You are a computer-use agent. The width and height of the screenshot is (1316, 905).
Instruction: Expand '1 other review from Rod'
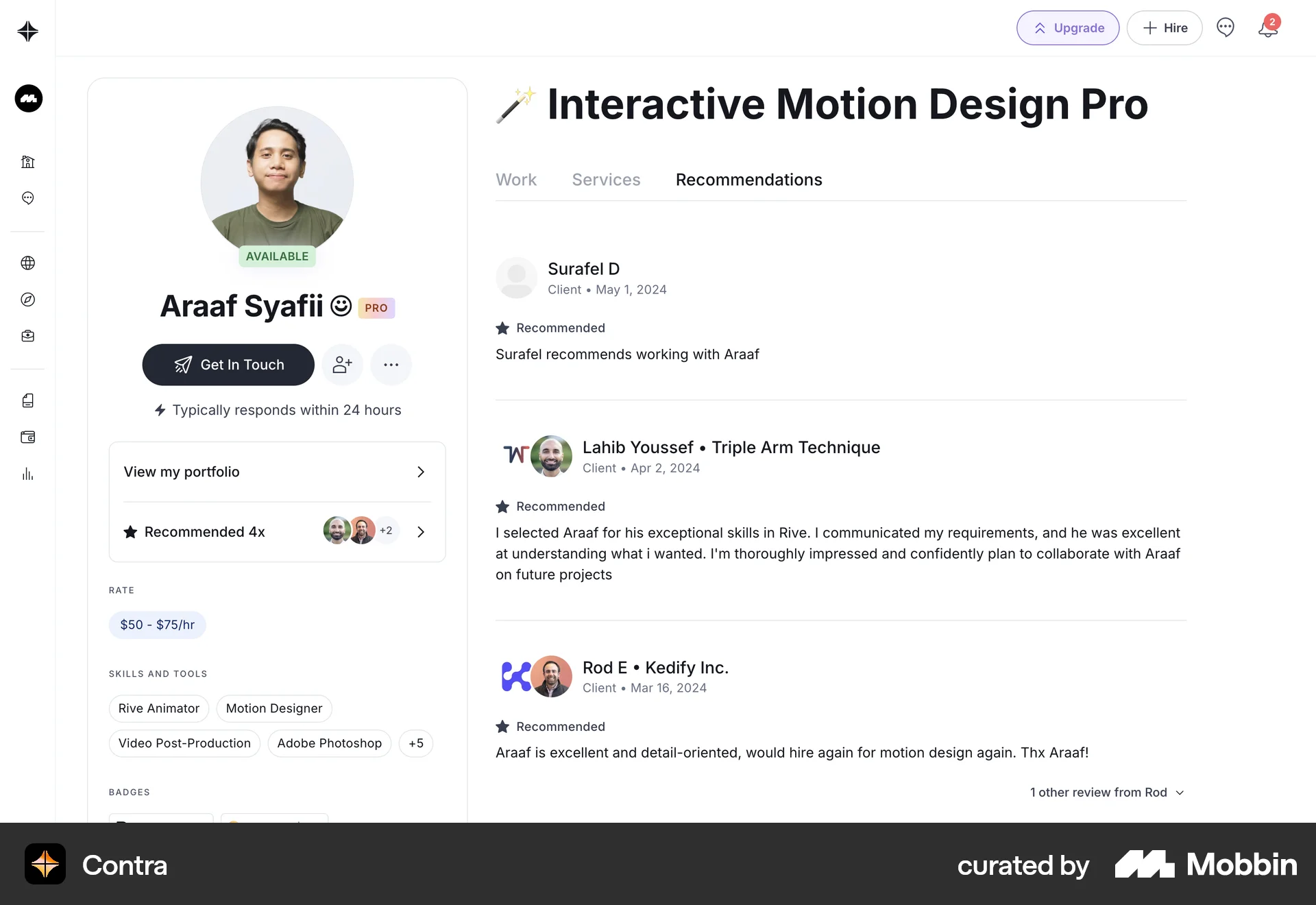pos(1106,793)
